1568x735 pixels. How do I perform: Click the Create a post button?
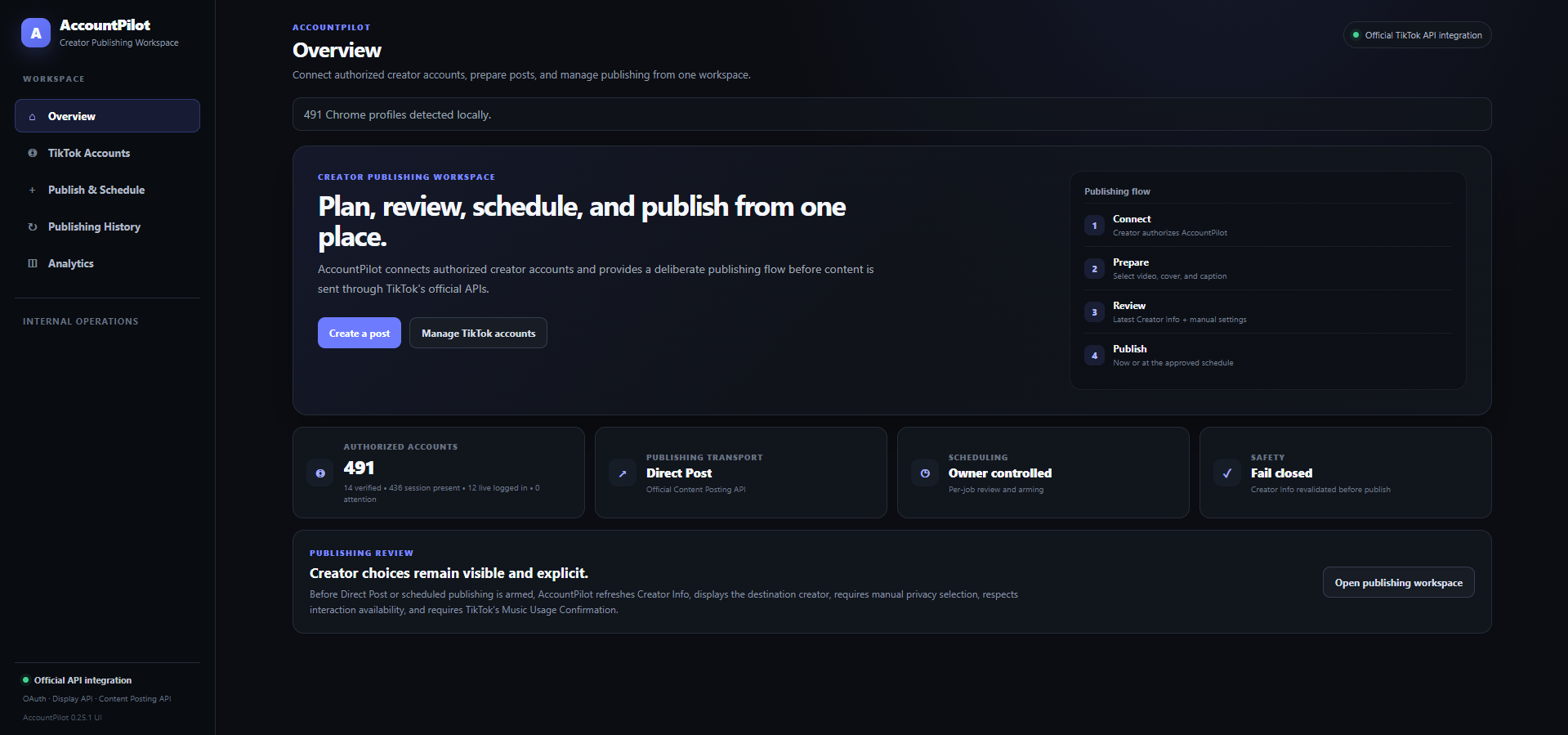359,333
